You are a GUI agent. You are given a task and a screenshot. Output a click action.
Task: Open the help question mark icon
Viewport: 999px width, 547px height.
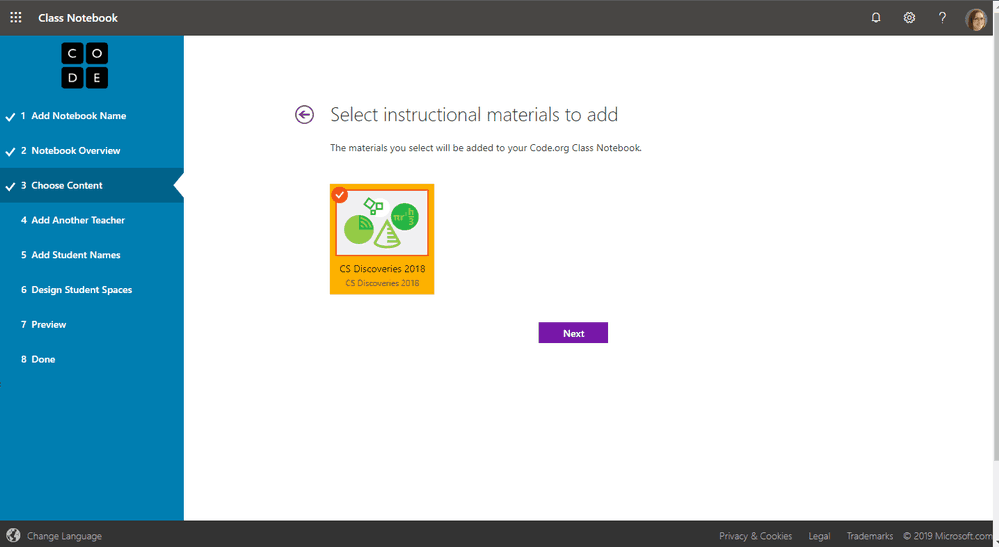click(942, 17)
